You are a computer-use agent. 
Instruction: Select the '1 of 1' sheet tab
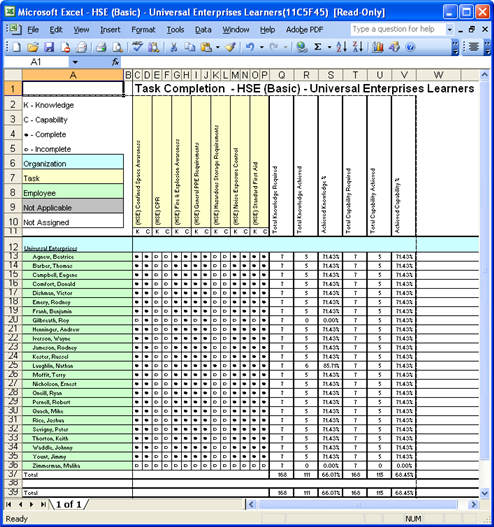pos(69,504)
